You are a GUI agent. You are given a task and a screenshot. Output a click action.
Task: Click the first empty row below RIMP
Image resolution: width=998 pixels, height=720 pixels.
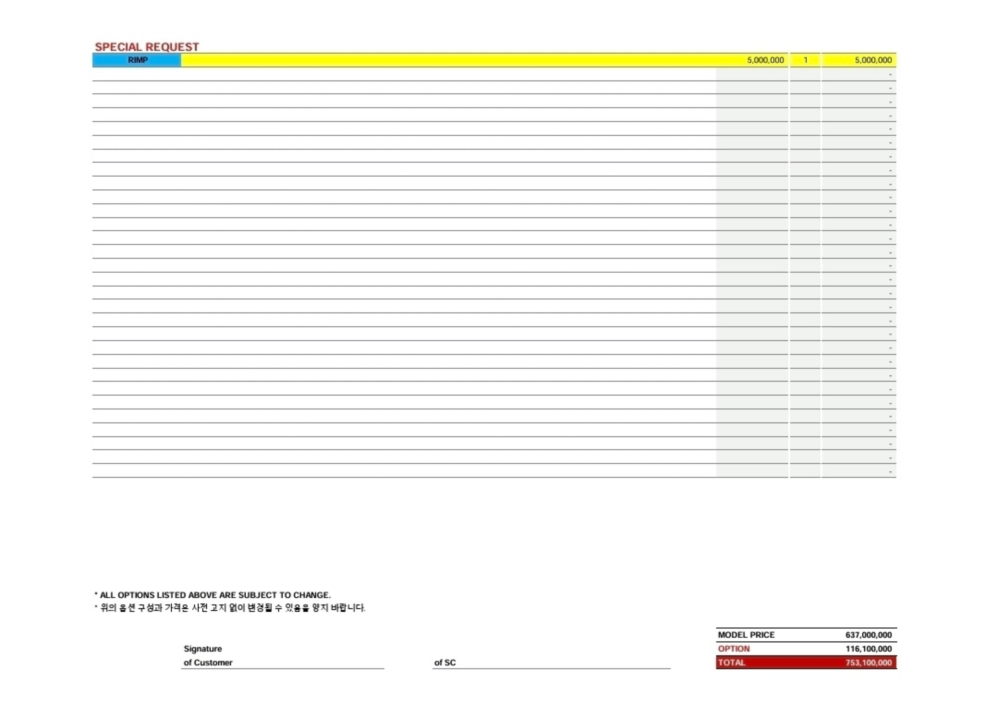[x=403, y=74]
